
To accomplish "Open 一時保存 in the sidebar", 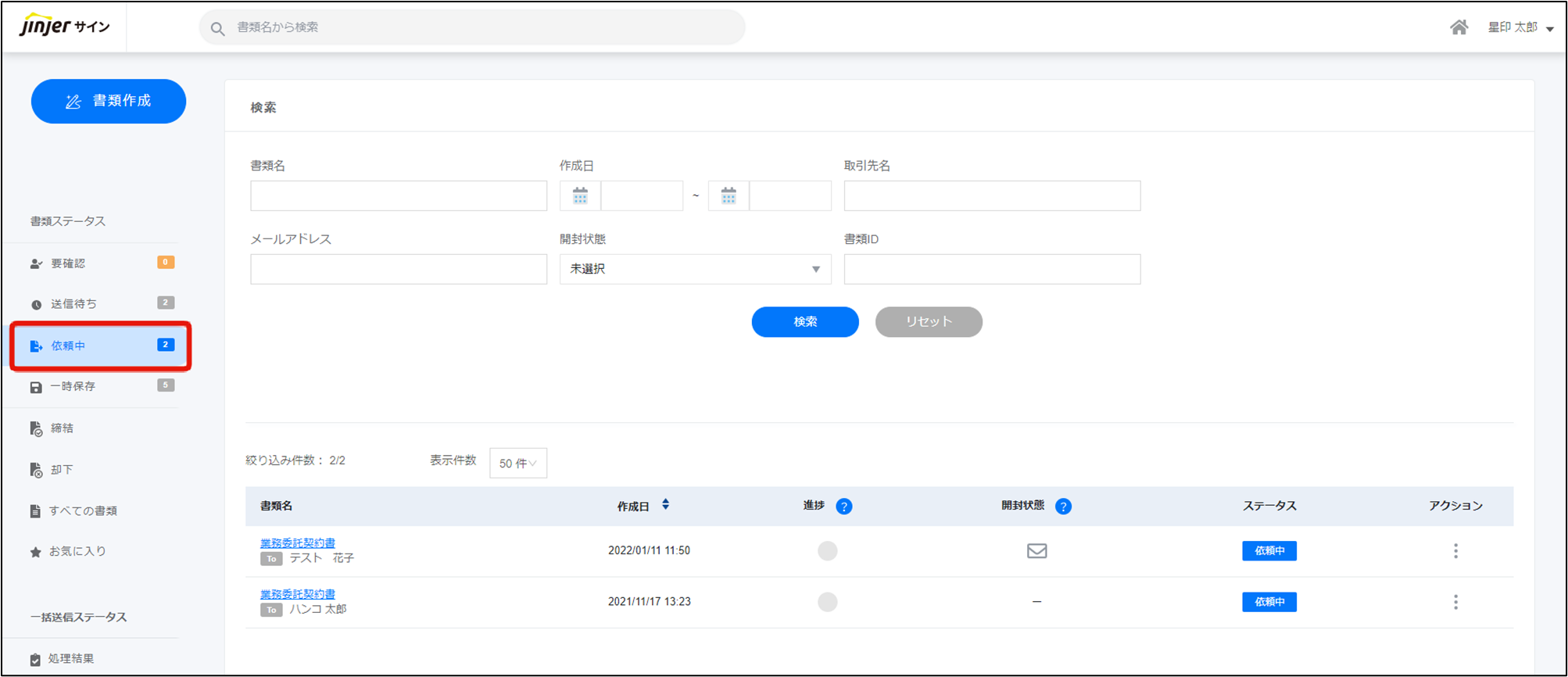I will click(x=73, y=386).
